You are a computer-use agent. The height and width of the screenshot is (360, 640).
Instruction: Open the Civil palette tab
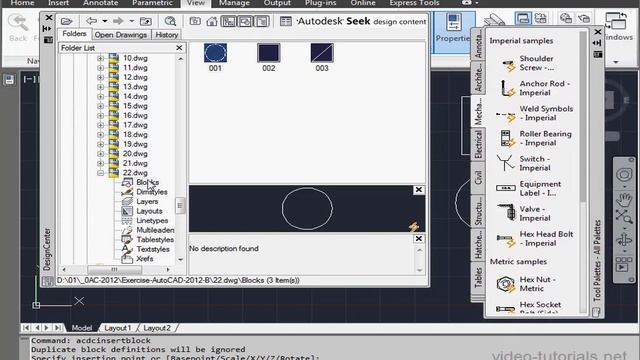(478, 178)
